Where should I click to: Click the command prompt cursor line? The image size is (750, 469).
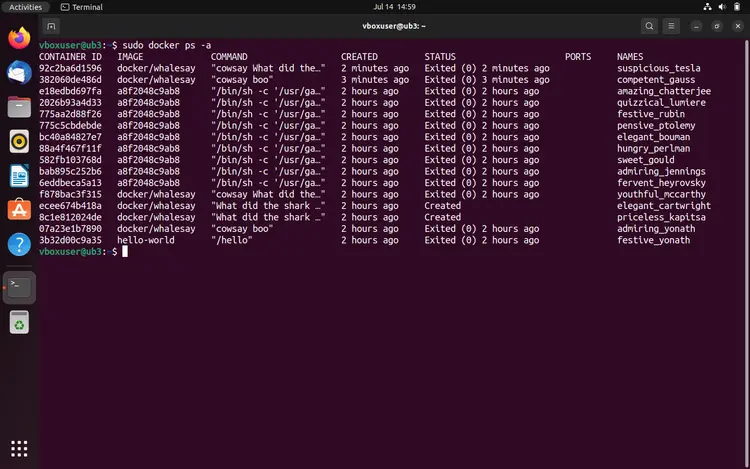click(x=83, y=251)
